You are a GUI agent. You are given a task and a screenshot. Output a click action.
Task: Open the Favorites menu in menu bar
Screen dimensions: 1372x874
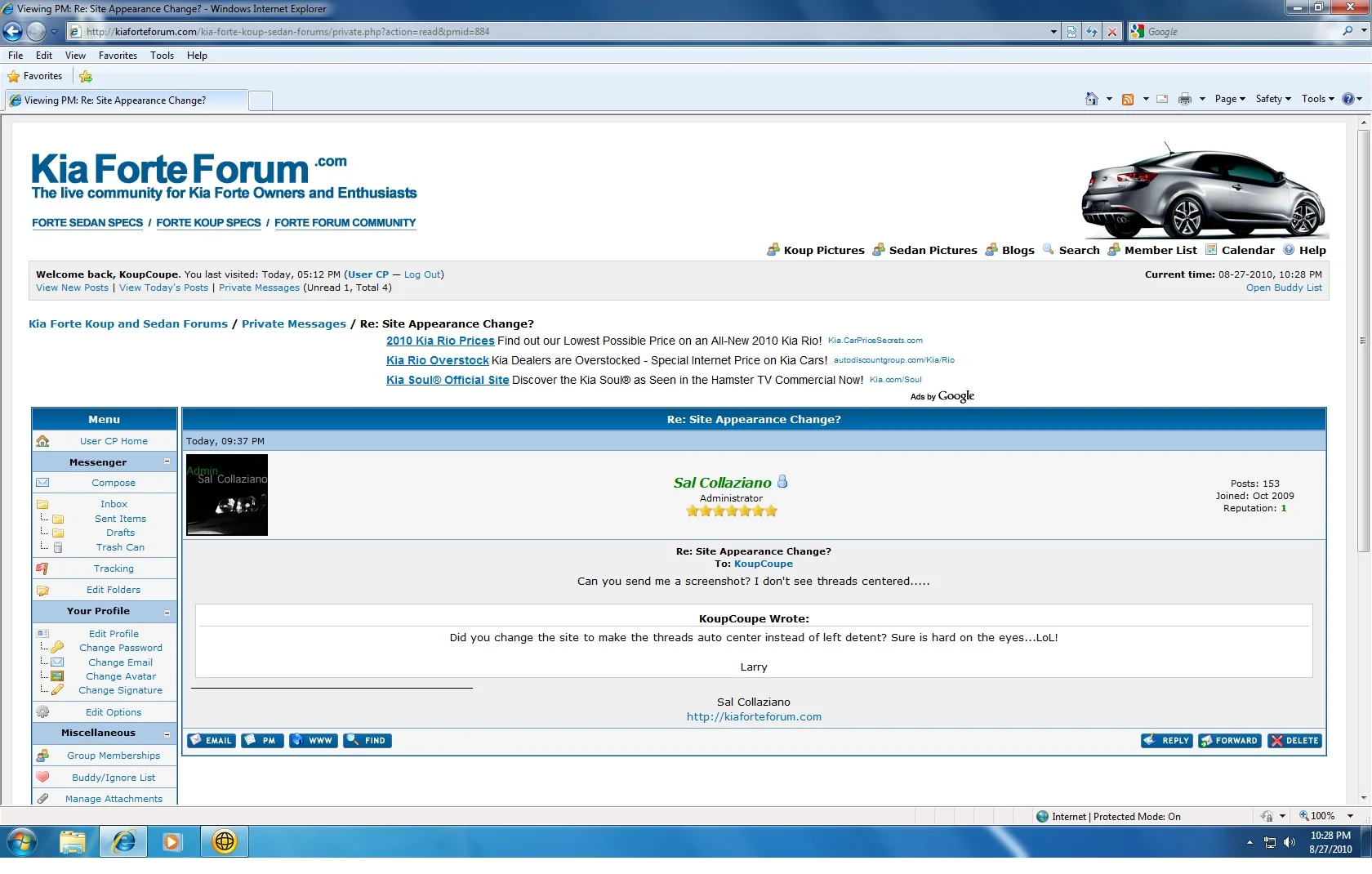pos(118,56)
